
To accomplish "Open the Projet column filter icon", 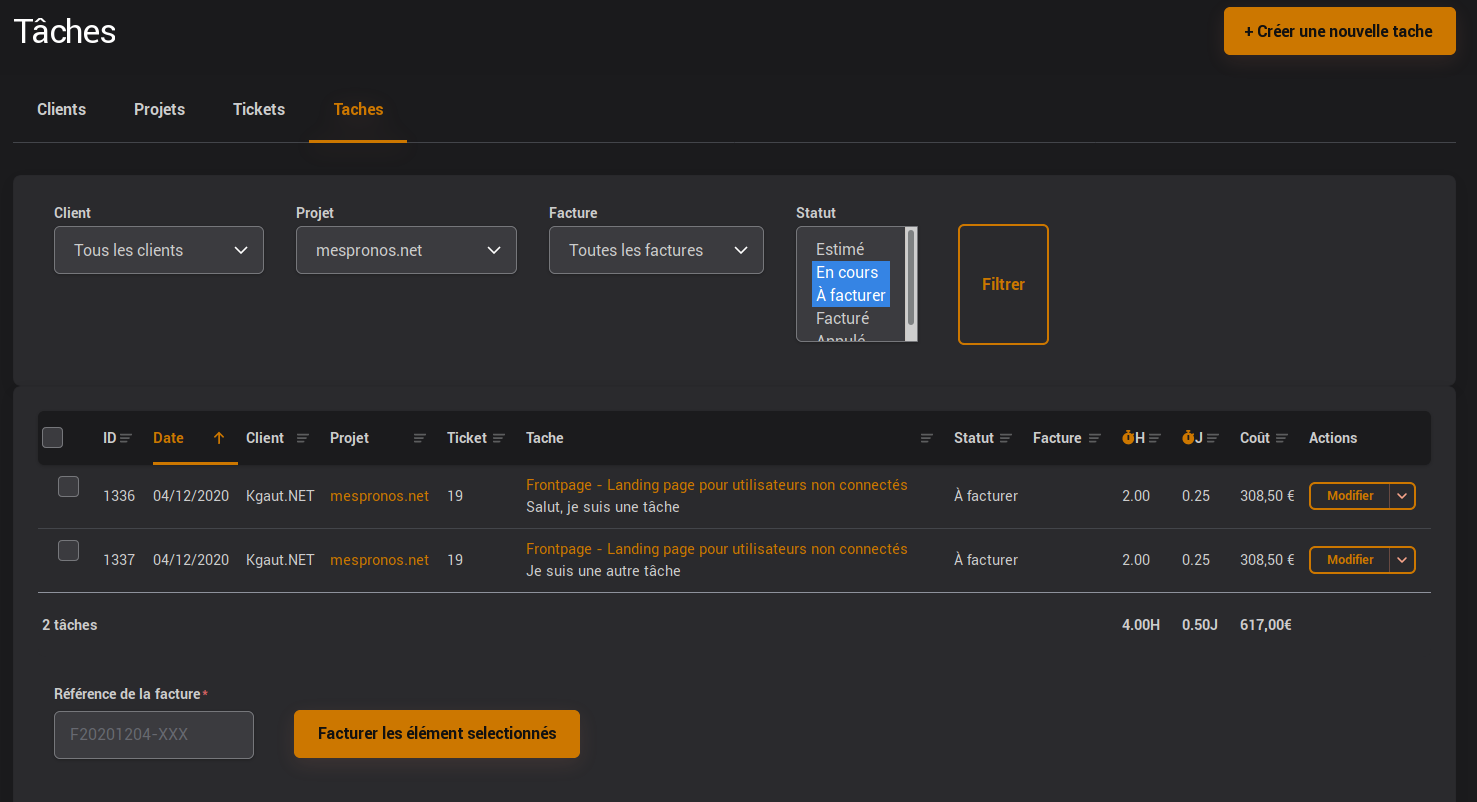I will pos(420,438).
